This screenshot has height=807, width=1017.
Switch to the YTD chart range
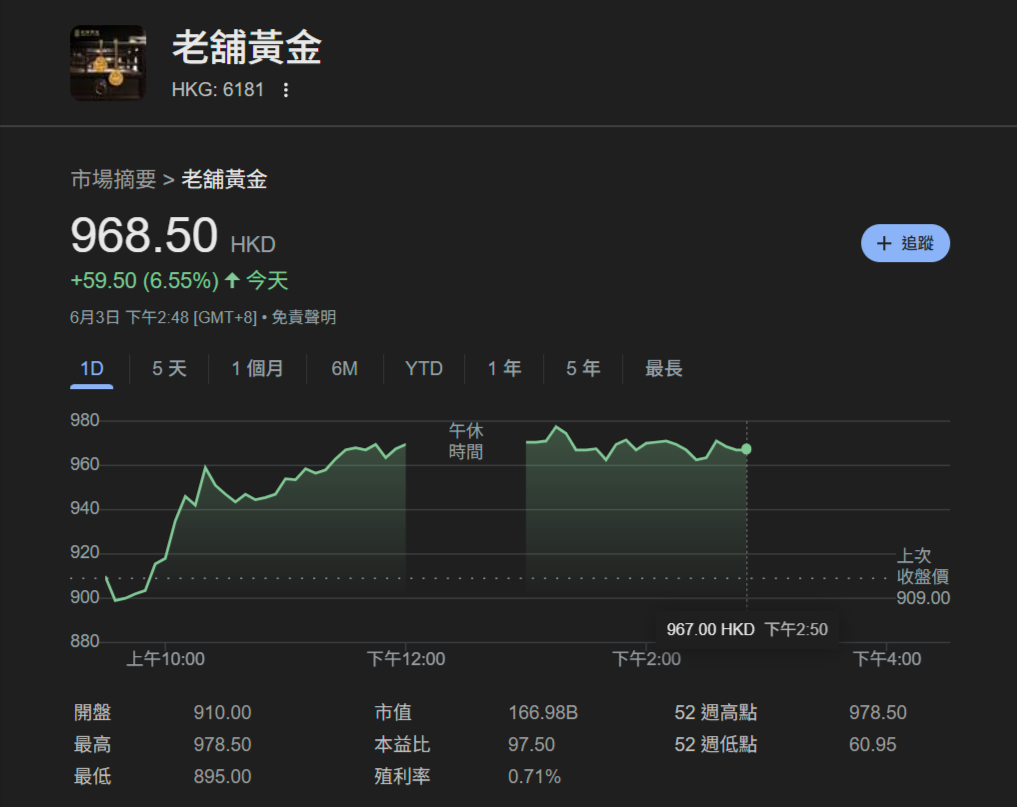click(423, 368)
